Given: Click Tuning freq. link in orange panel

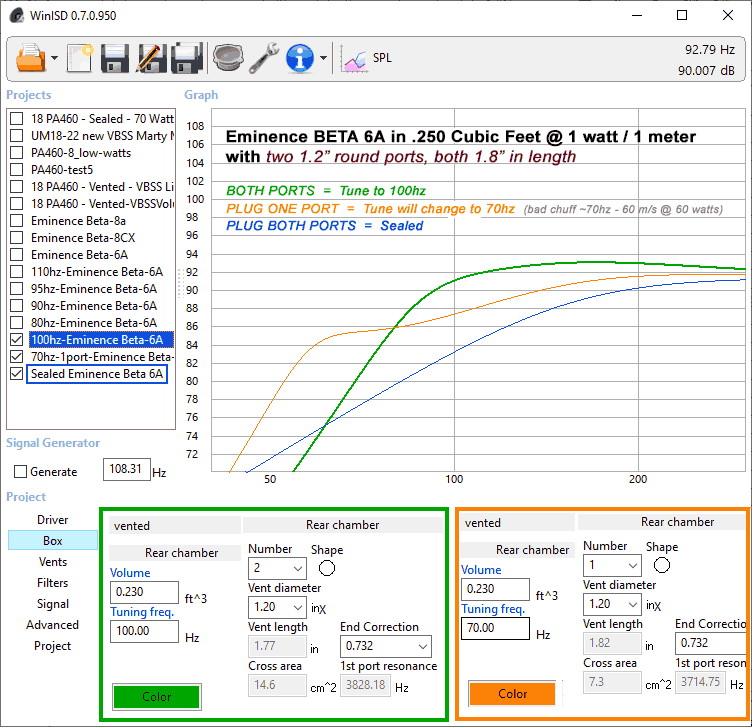Looking at the screenshot, I should (493, 609).
